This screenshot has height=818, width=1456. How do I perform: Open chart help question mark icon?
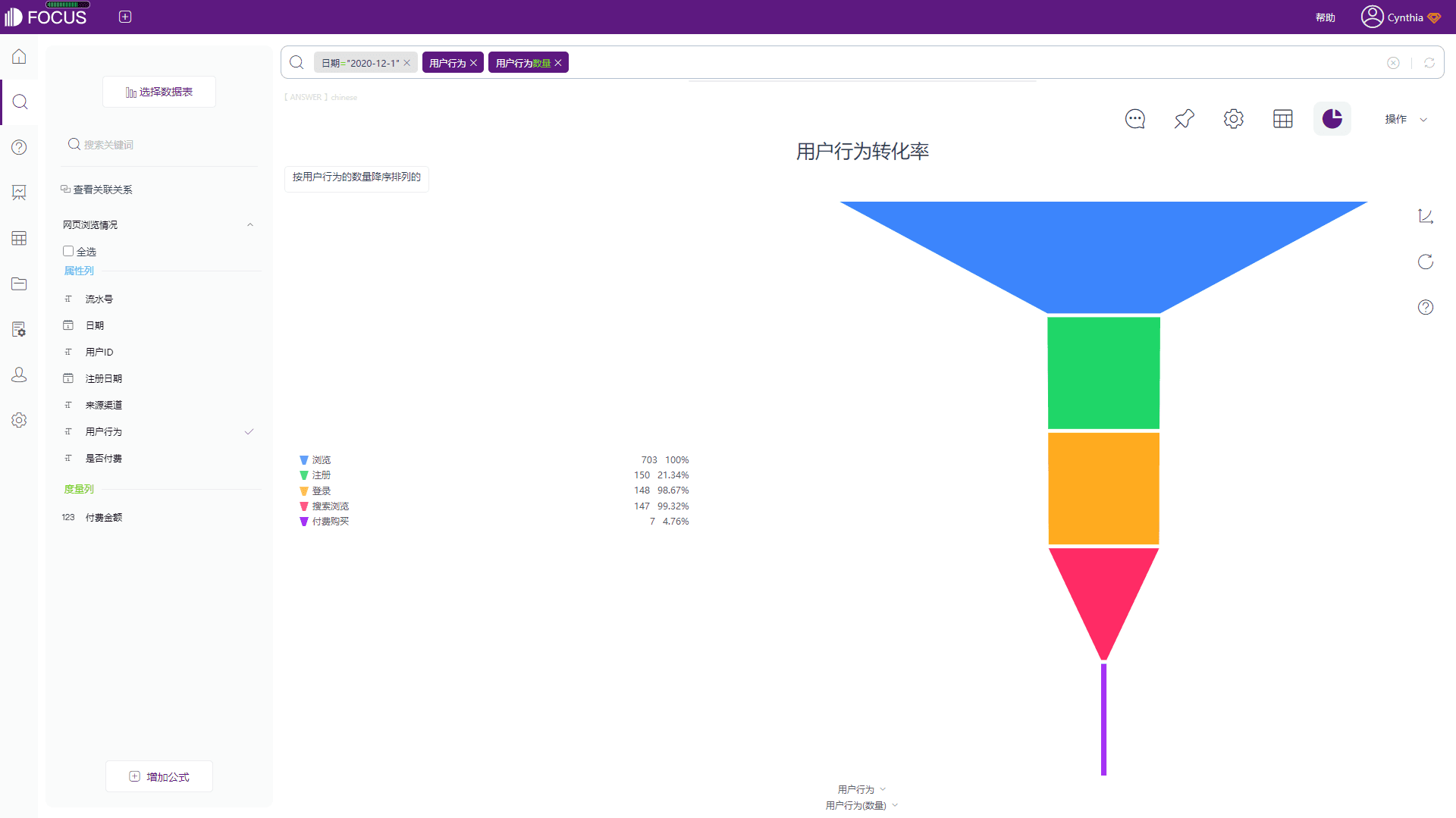[x=1426, y=307]
